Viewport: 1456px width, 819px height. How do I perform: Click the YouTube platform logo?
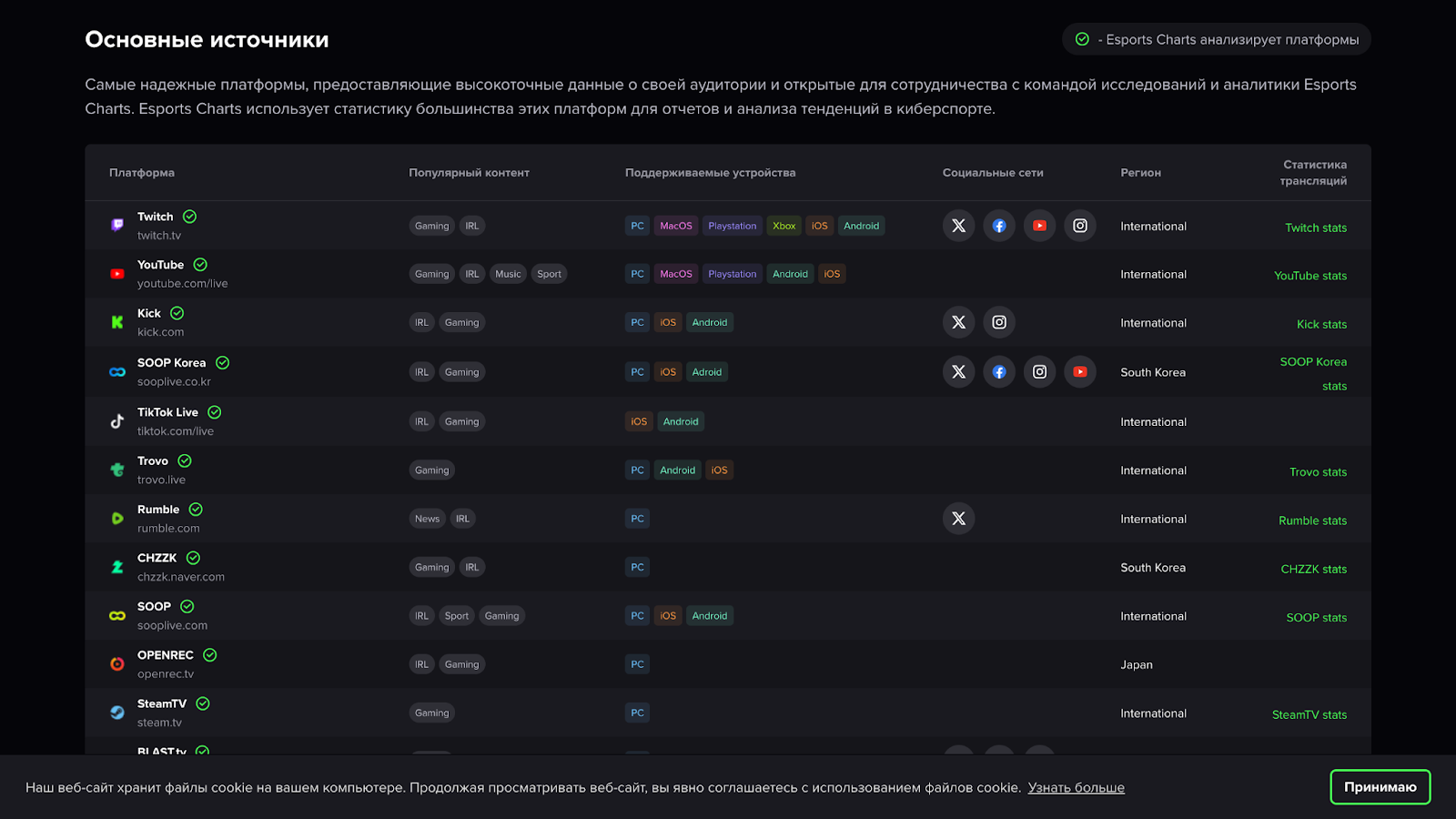click(x=117, y=274)
